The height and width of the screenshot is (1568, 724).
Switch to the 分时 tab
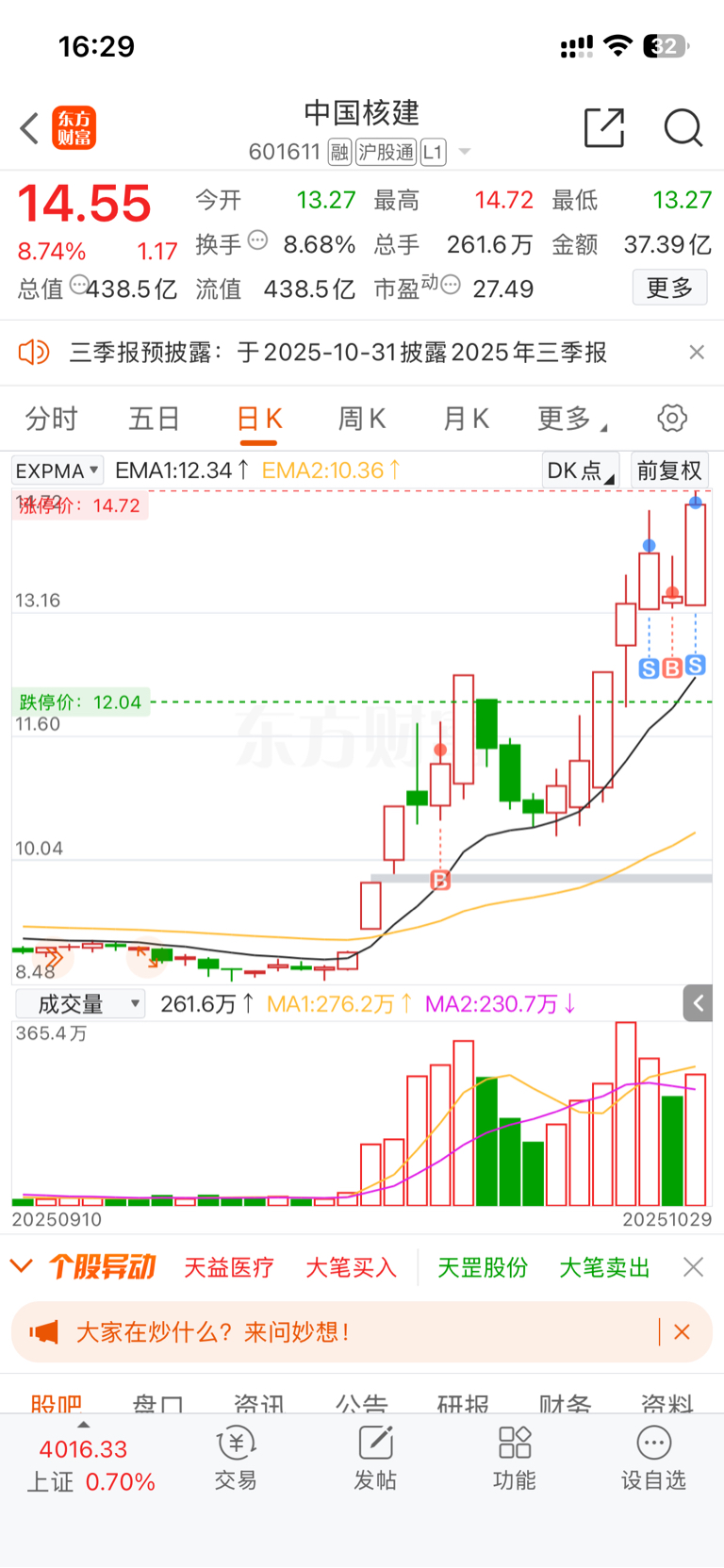51,419
